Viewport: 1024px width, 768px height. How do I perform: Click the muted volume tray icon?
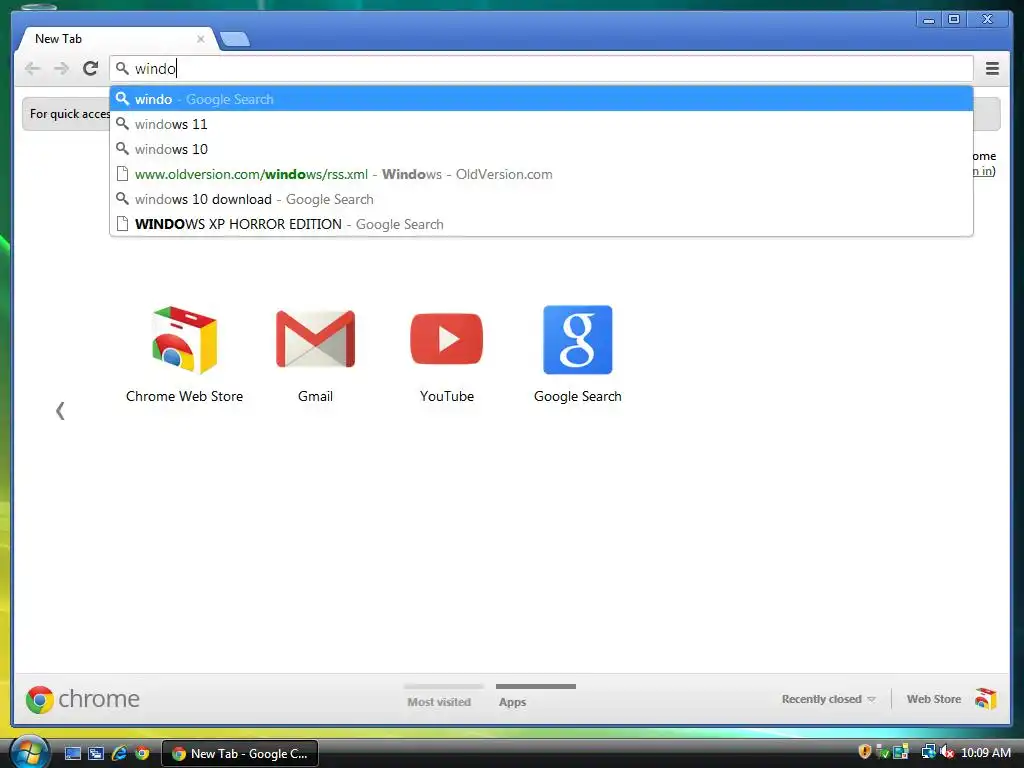946,752
